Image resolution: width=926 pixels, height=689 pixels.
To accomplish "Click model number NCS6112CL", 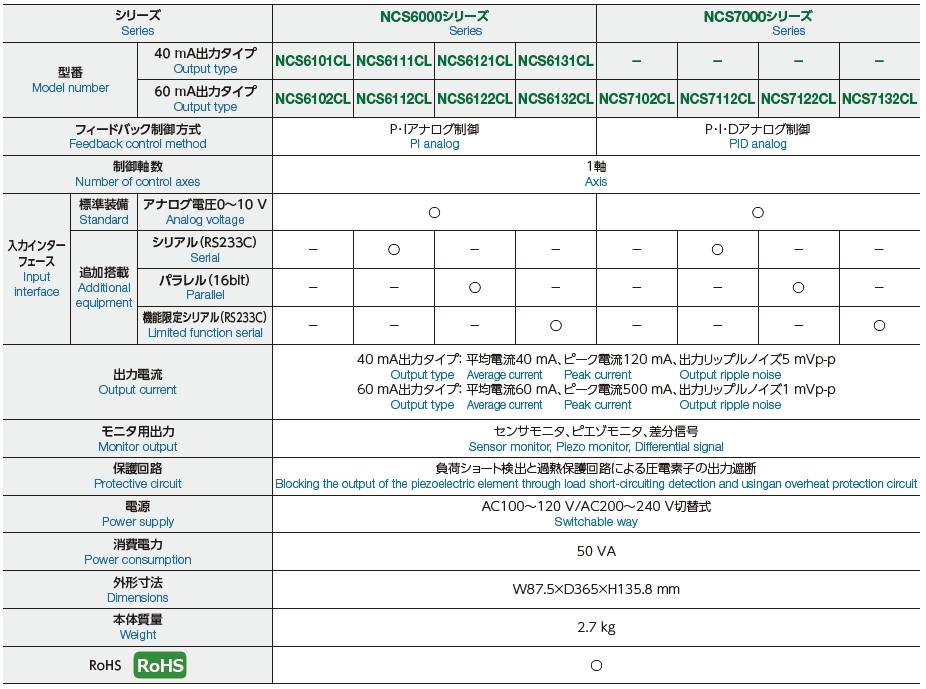I will [394, 99].
